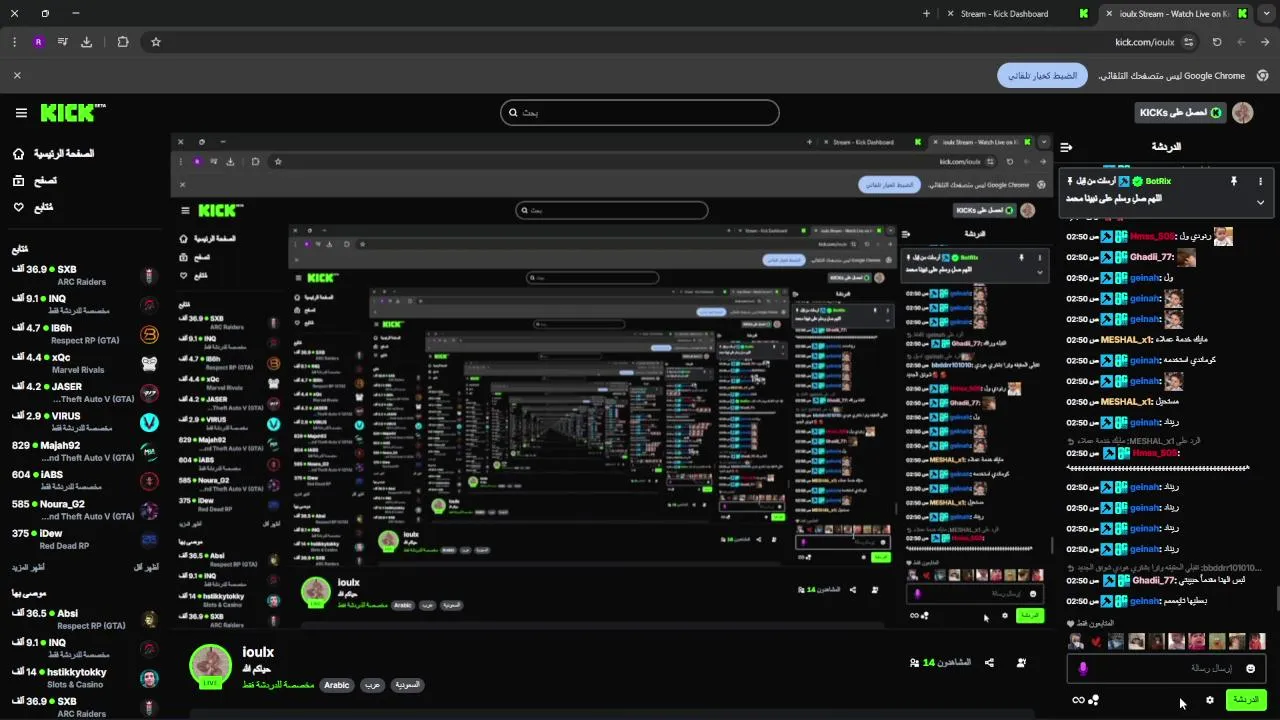Open the Kick hamburger menu
Viewport: 1280px width, 720px height.
tap(21, 113)
